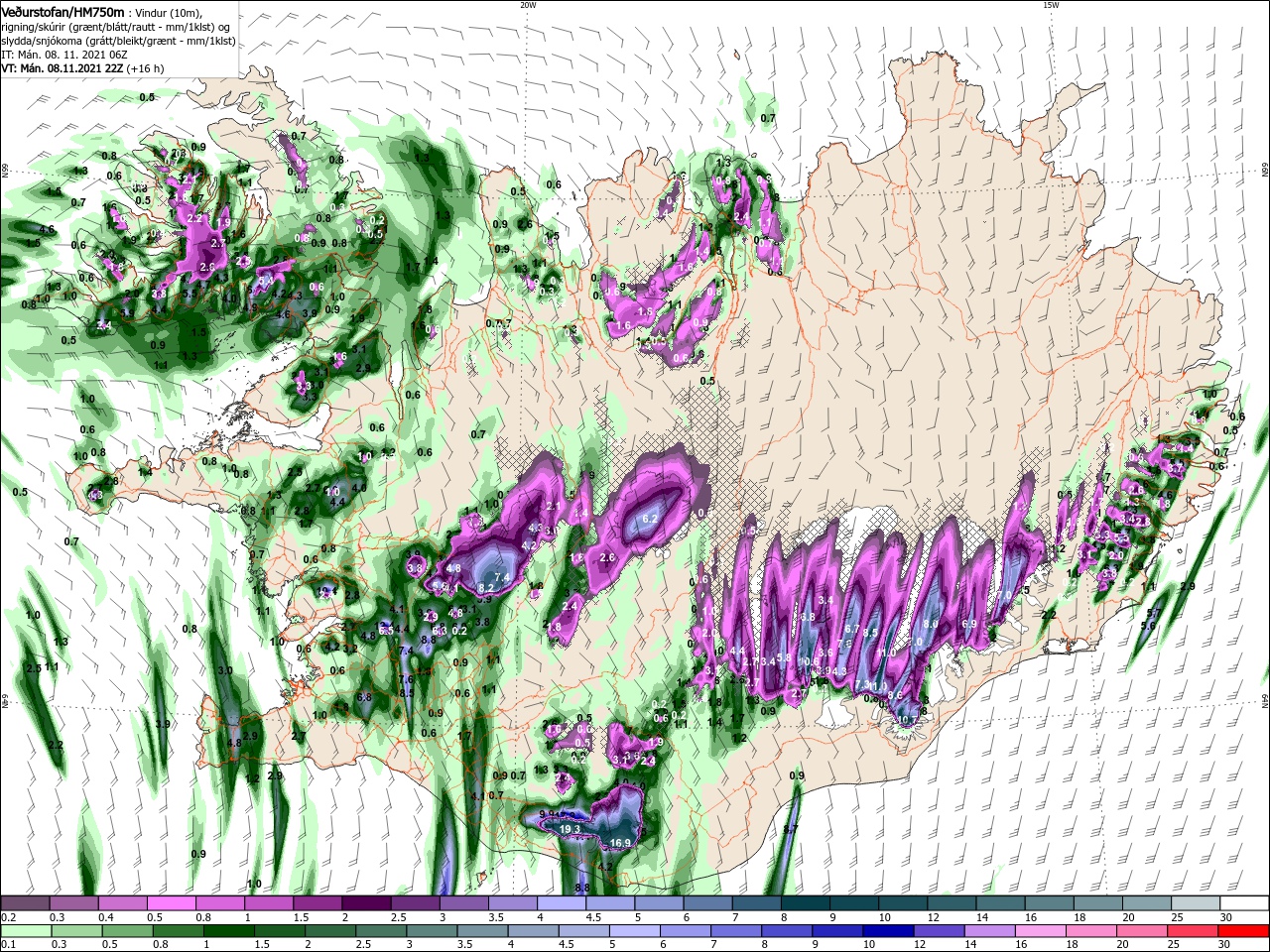Click the 7.4 value next to 8.2
Image resolution: width=1270 pixels, height=952 pixels.
coord(502,577)
